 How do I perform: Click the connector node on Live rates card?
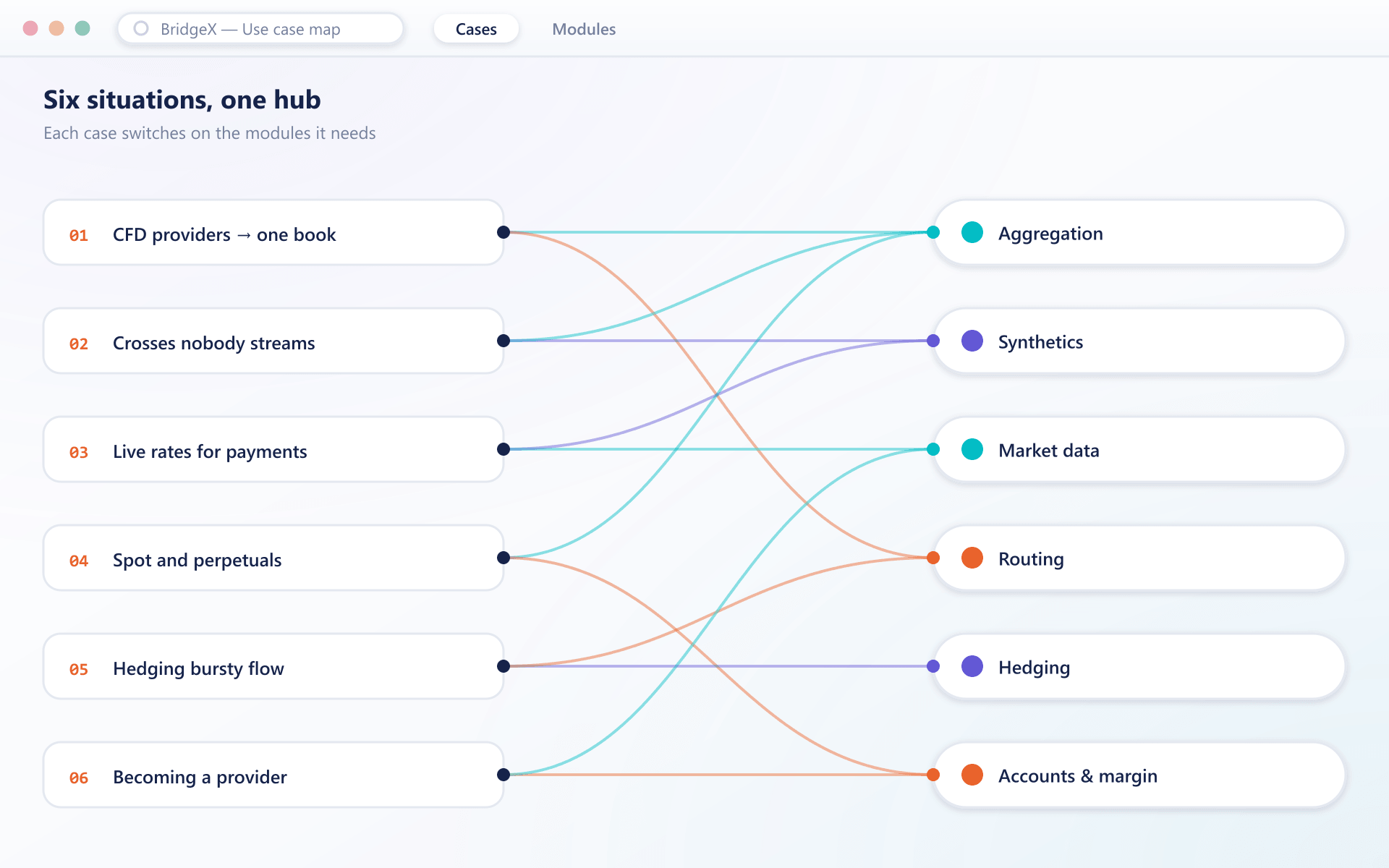504,449
